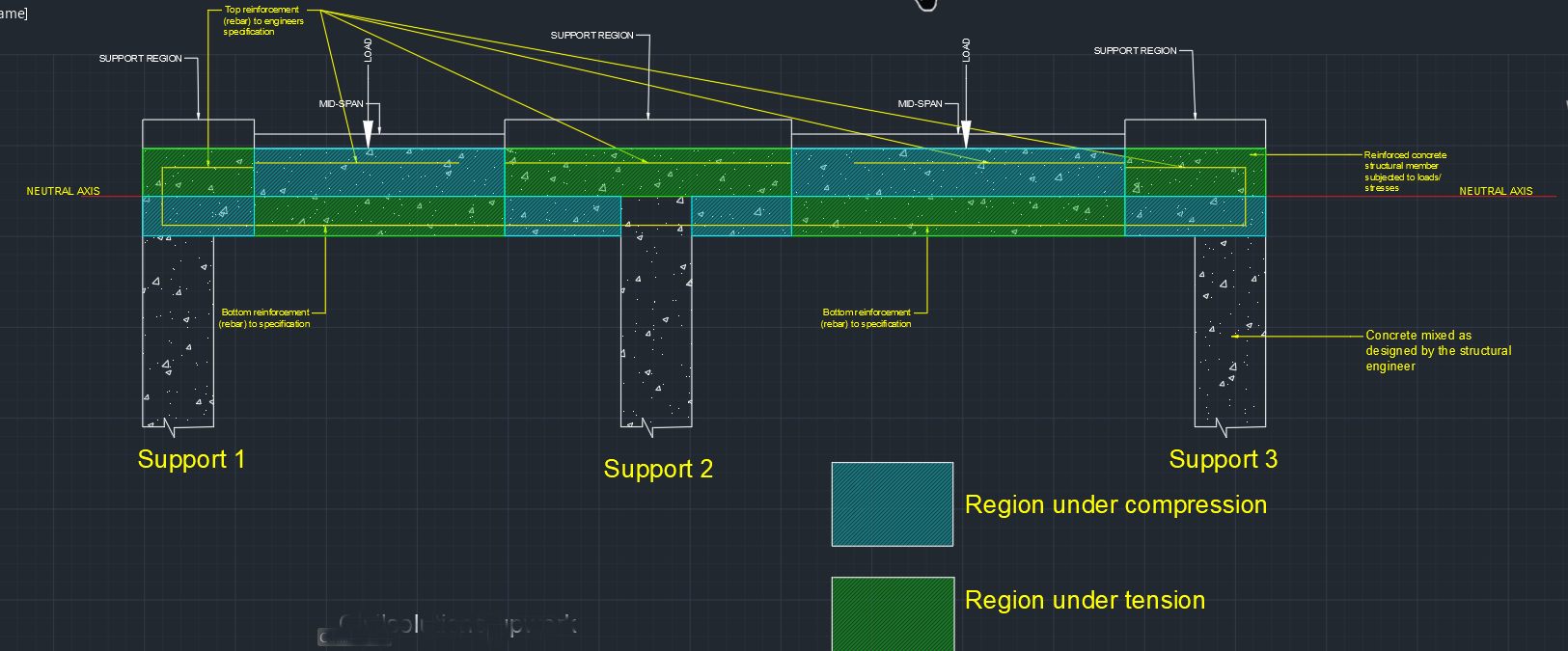
Task: Select the 'Support 1' text label
Action: 191,459
